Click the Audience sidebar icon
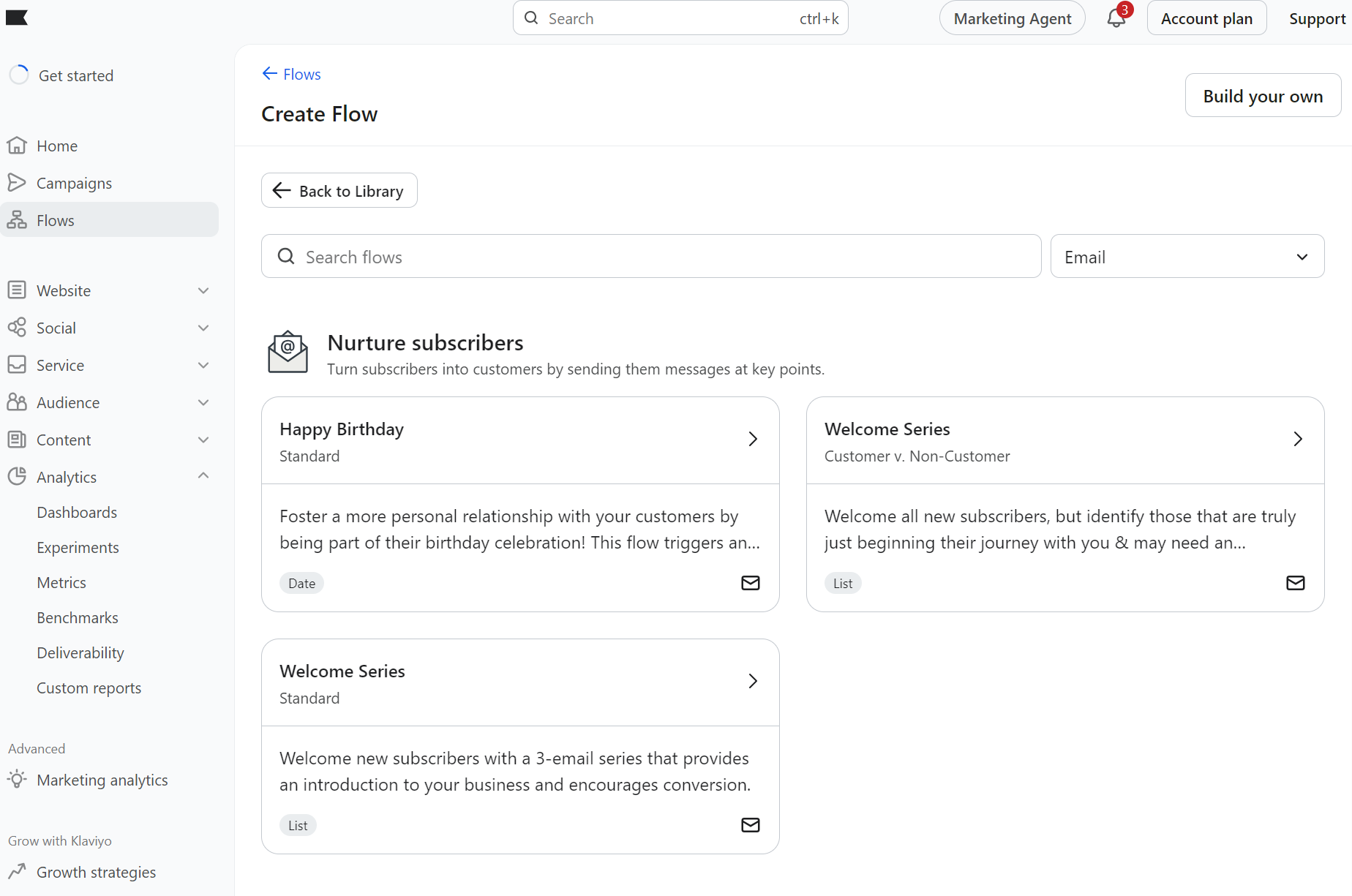 coord(18,402)
